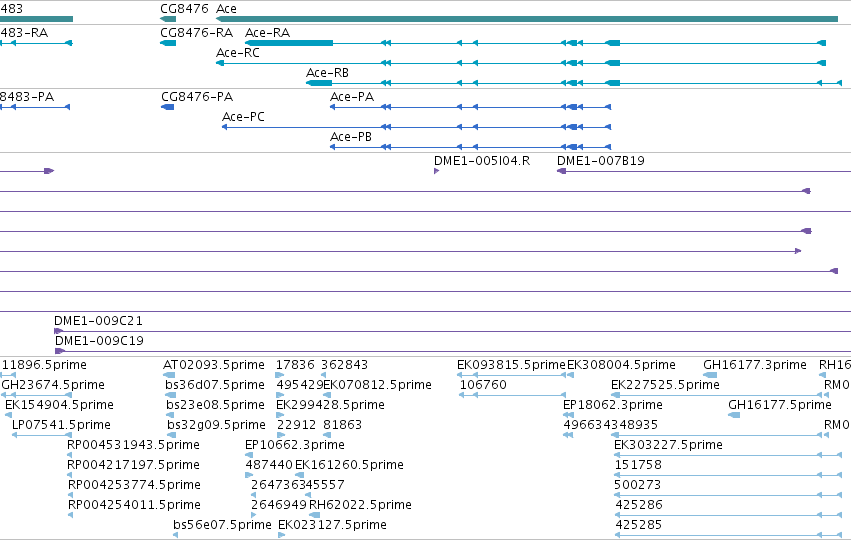Image resolution: width=851 pixels, height=540 pixels.
Task: Select RP004217197.5prime EST entry
Action: click(134, 465)
